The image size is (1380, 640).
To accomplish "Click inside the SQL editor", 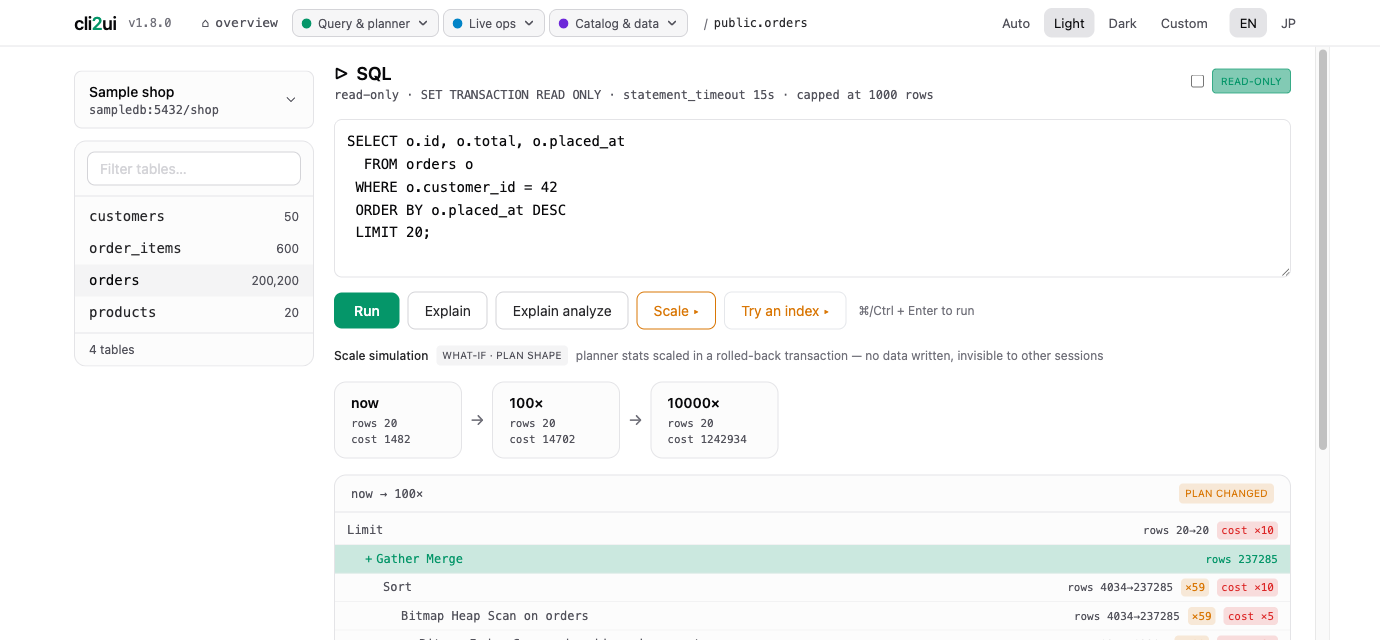I will pos(812,198).
